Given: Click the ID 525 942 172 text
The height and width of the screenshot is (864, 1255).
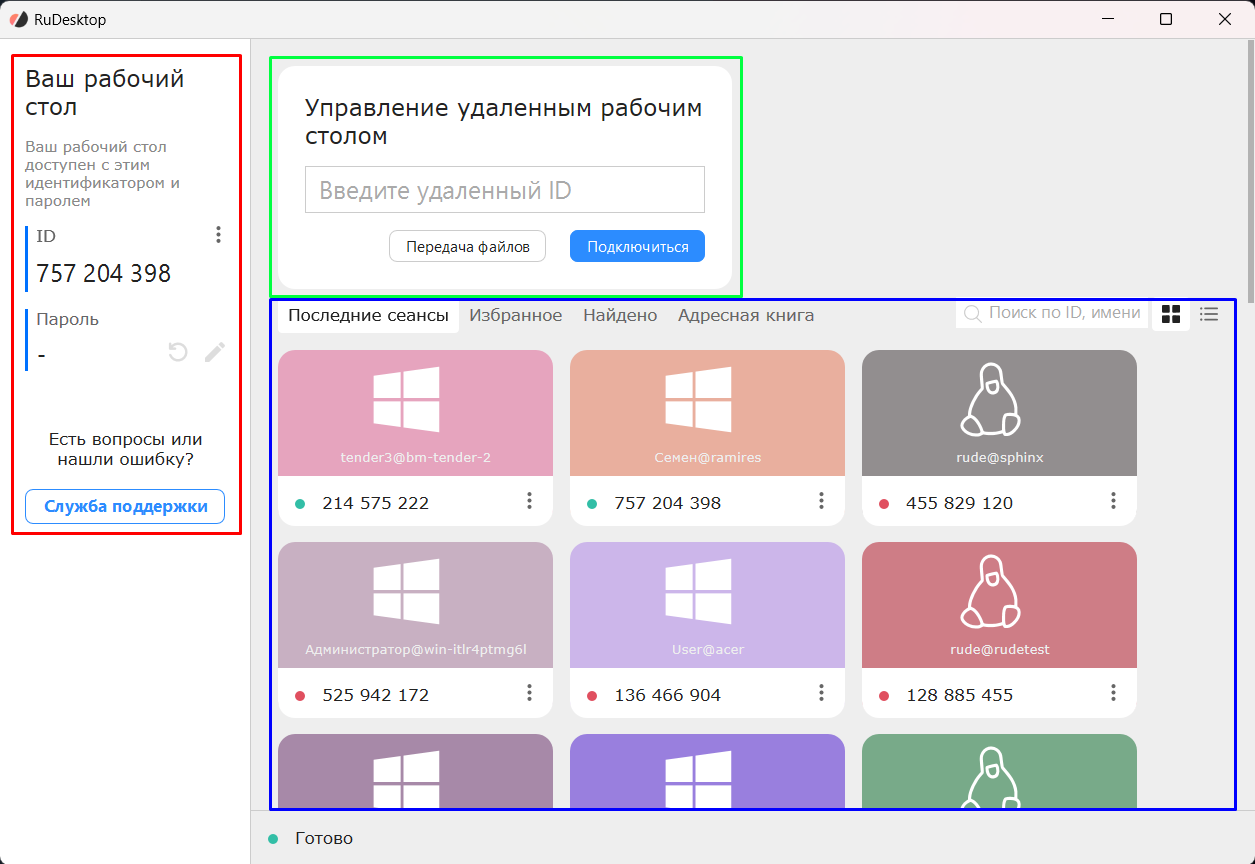Looking at the screenshot, I should pyautogui.click(x=375, y=695).
